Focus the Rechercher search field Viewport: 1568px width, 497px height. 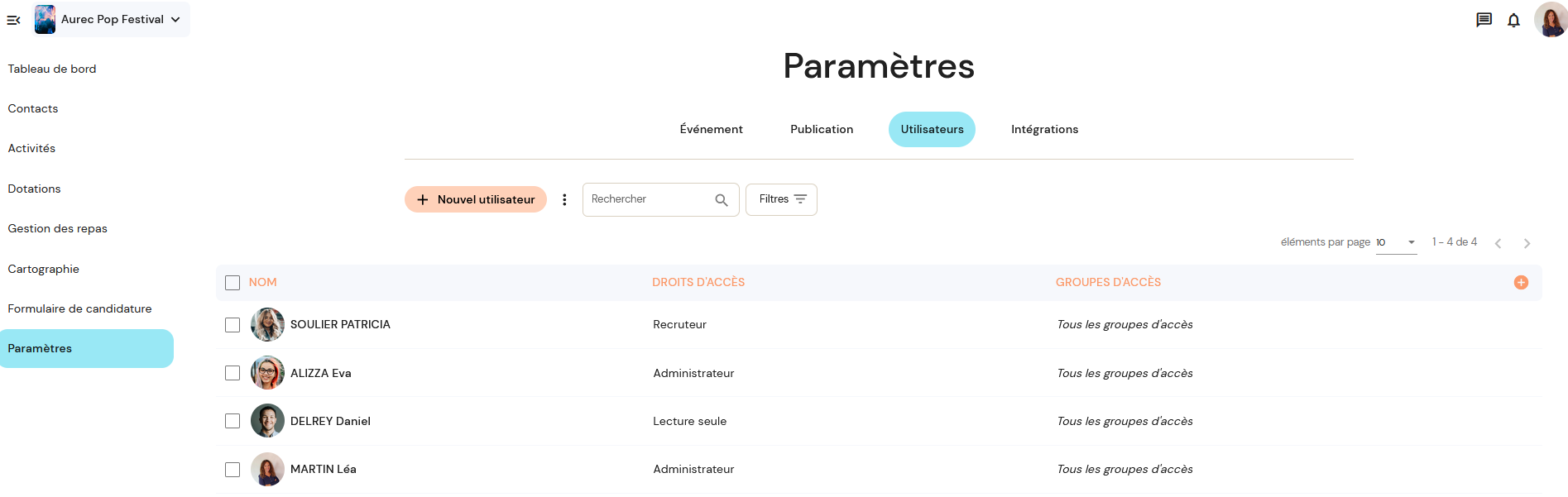(650, 199)
